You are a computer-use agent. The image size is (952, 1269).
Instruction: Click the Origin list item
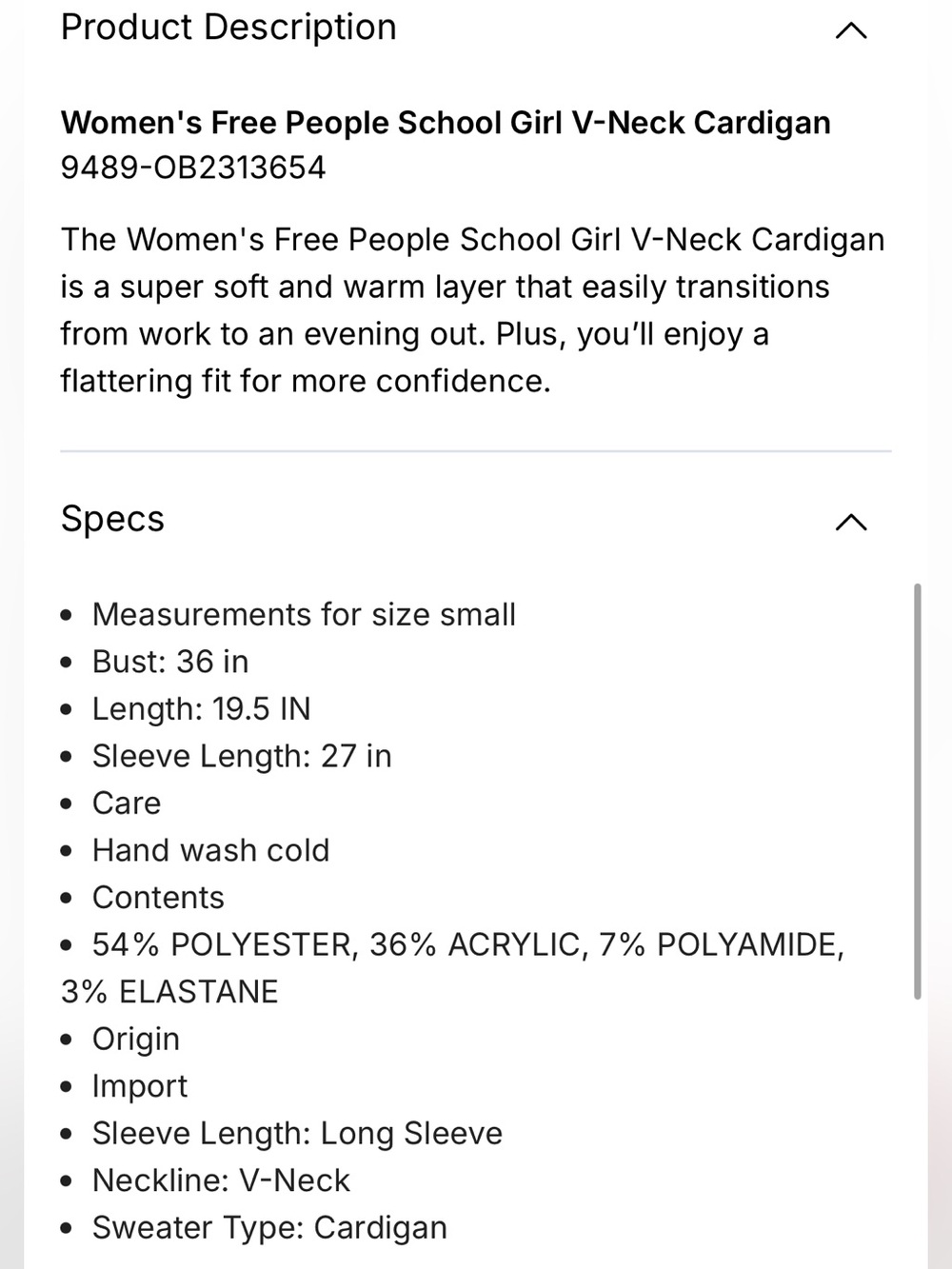[x=136, y=1039]
